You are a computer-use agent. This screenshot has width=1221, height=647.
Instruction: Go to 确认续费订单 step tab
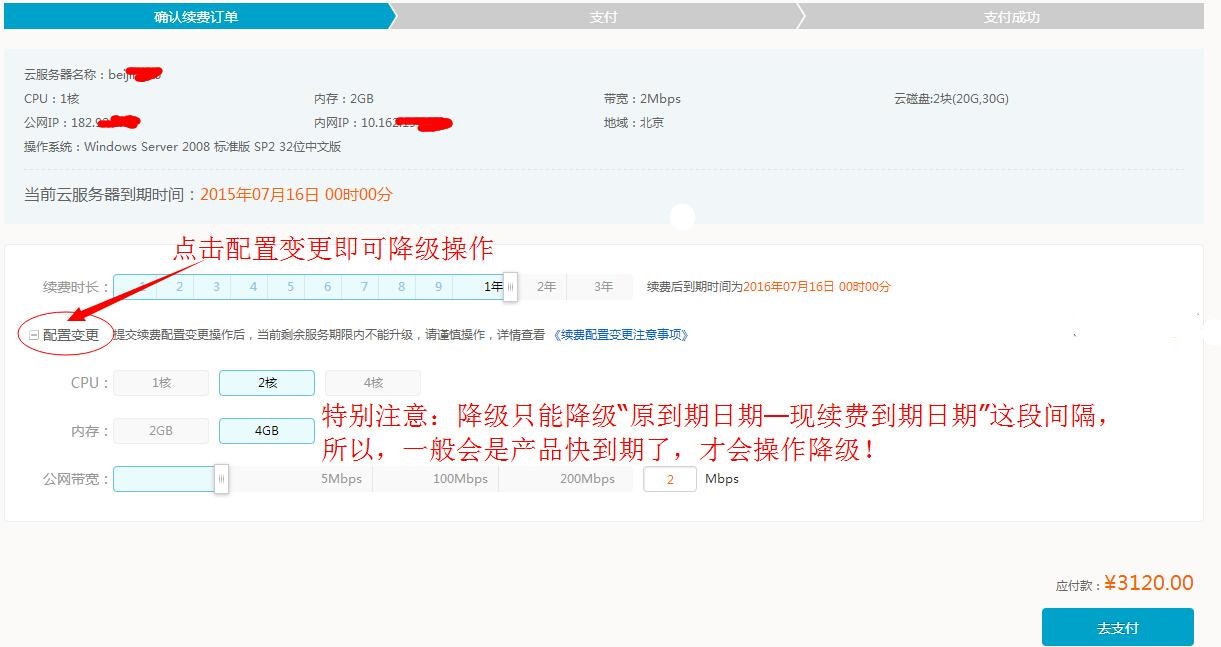(x=196, y=16)
